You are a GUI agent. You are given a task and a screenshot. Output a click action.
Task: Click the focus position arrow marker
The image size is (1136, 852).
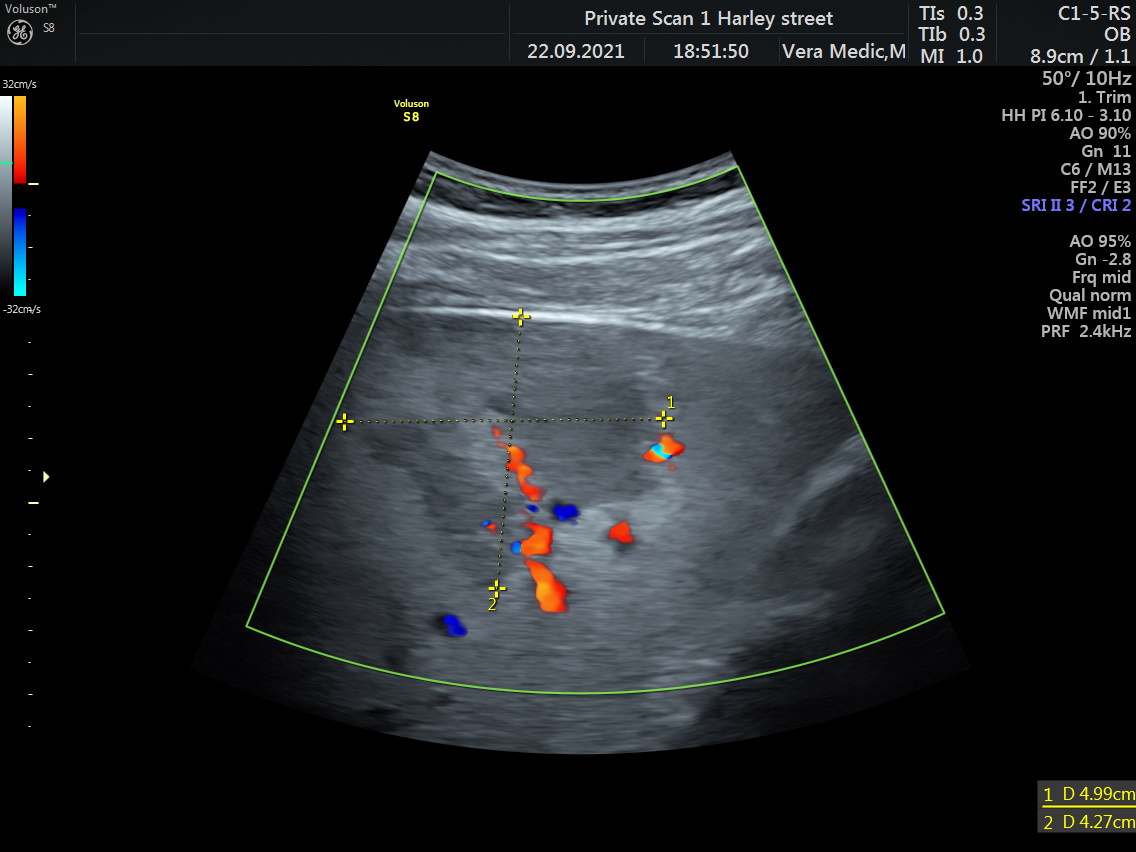(x=45, y=477)
